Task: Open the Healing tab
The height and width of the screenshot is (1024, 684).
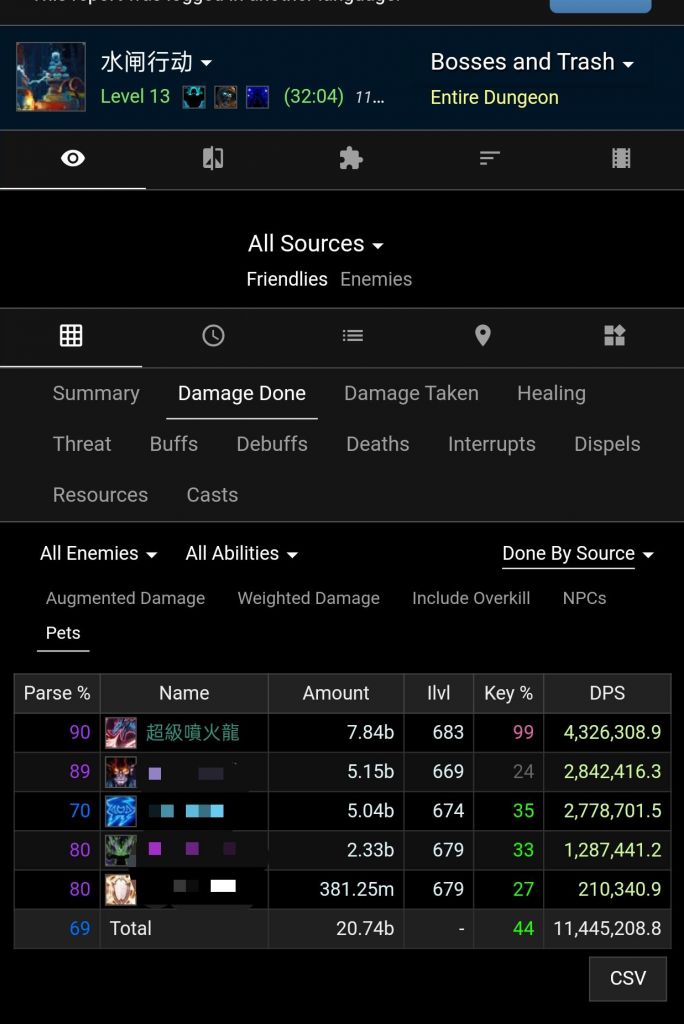Action: point(551,394)
